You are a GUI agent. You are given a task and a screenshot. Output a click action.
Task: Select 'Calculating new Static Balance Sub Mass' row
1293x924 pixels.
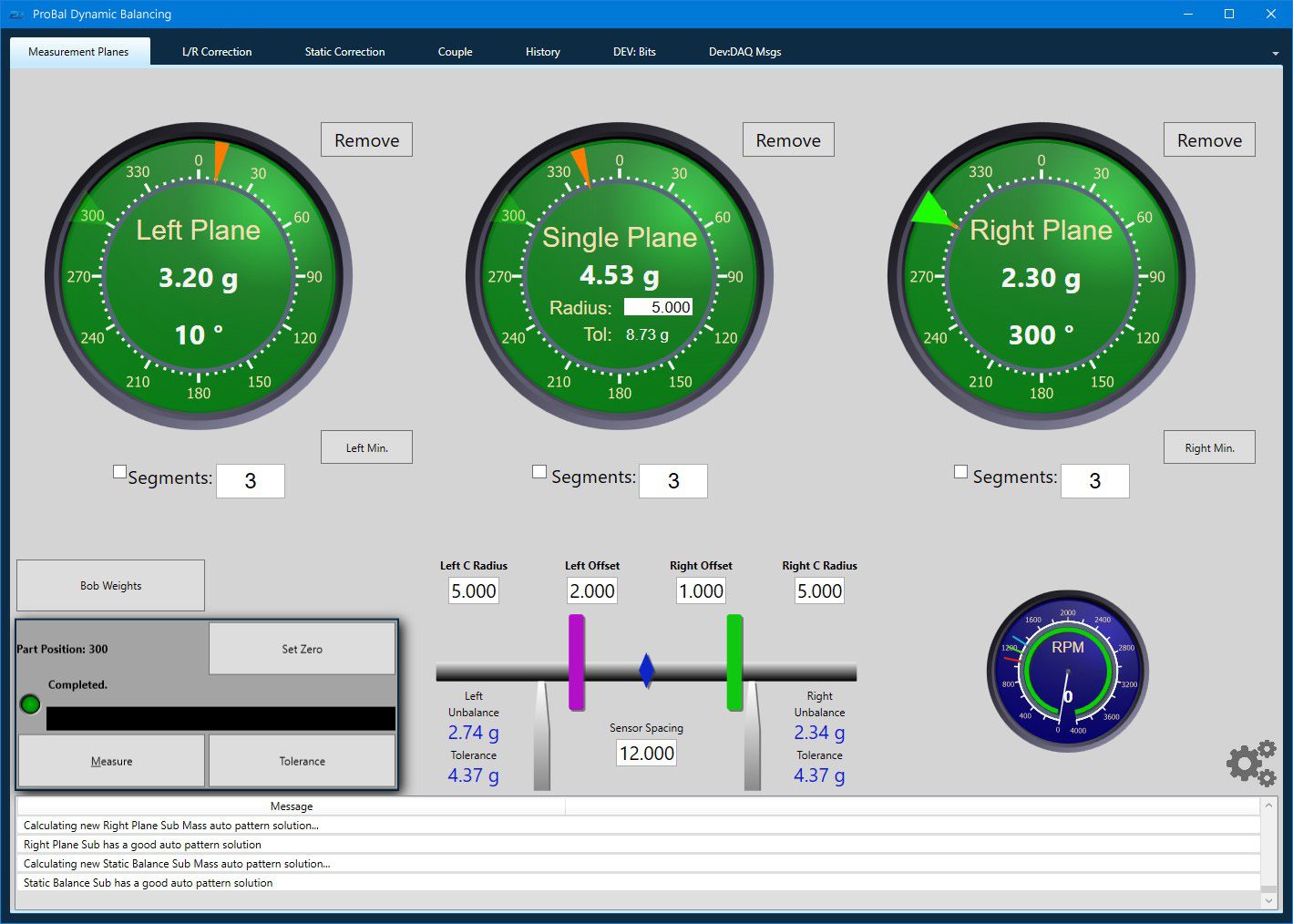coord(639,864)
